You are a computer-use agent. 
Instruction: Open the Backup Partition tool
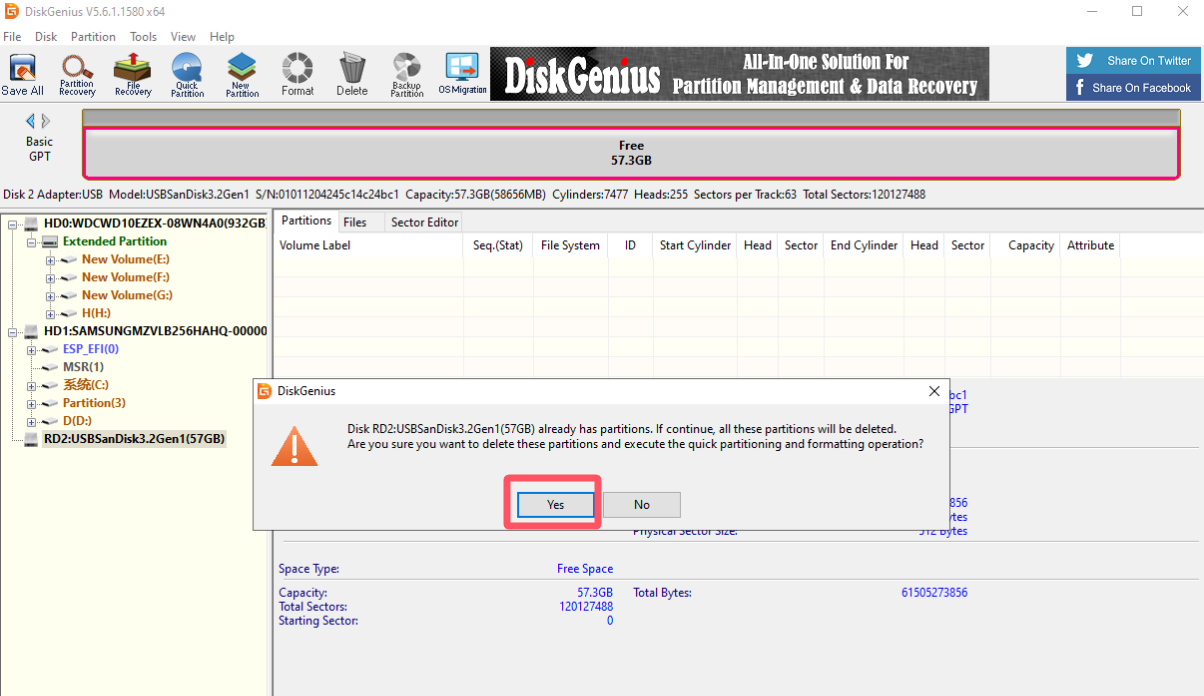click(x=407, y=75)
